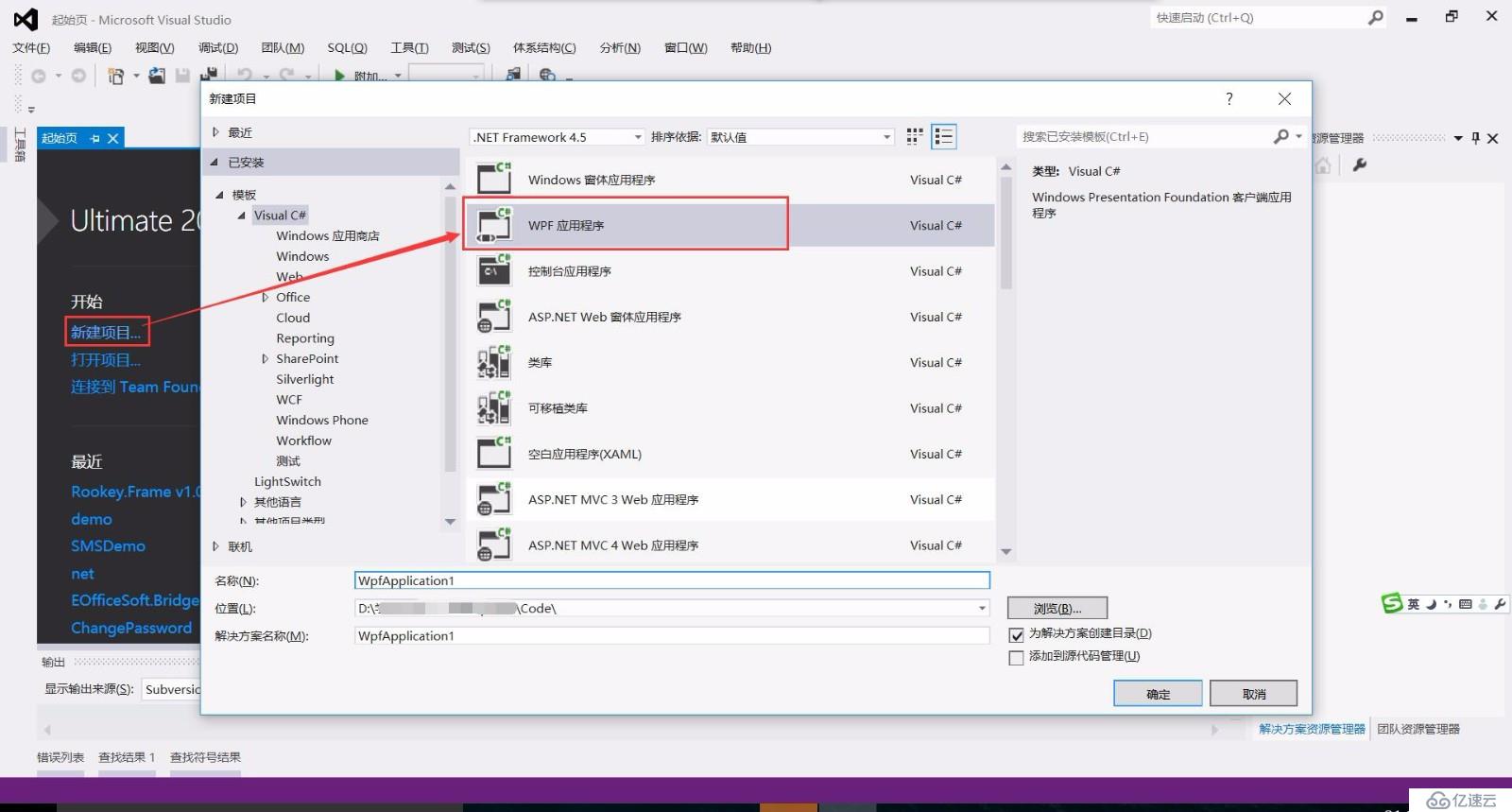Switch to the 团队资源管理器 tab
This screenshot has width=1512, height=812.
(1418, 729)
